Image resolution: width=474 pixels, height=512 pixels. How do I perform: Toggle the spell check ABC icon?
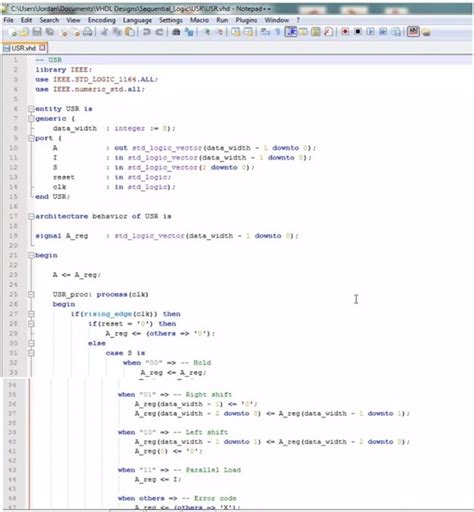pos(413,32)
